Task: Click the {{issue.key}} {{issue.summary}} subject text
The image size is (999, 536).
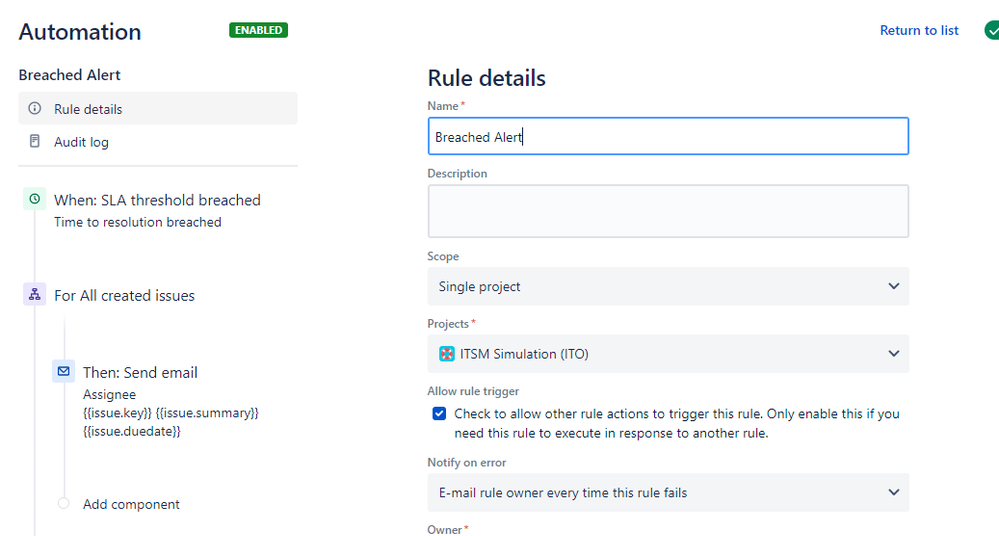Action: coord(171,413)
